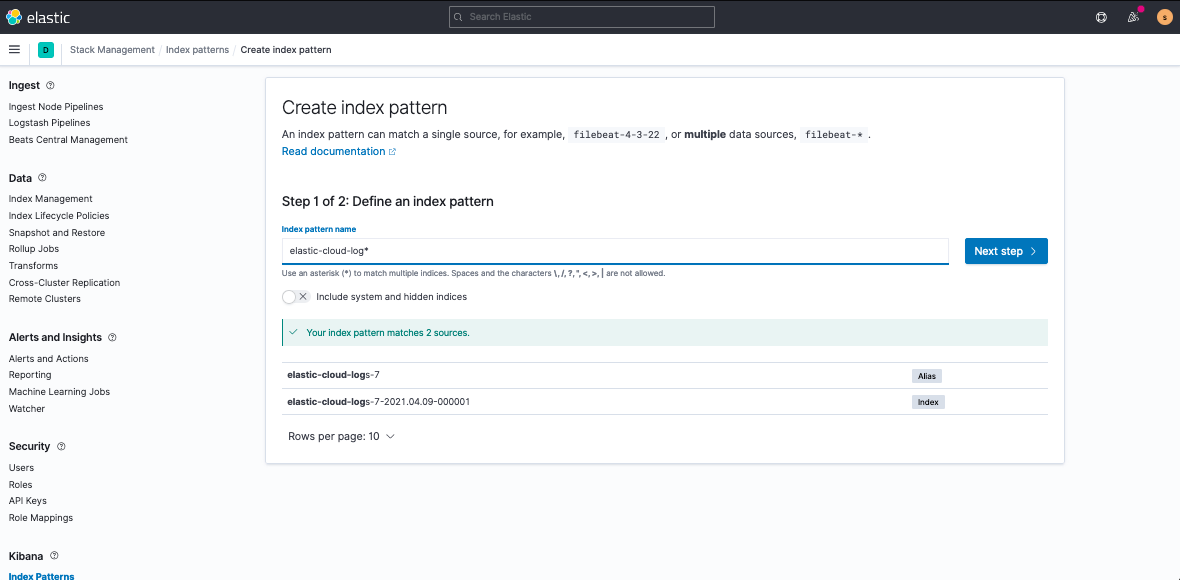The image size is (1180, 580).
Task: Click the Index badge
Action: pos(928,402)
